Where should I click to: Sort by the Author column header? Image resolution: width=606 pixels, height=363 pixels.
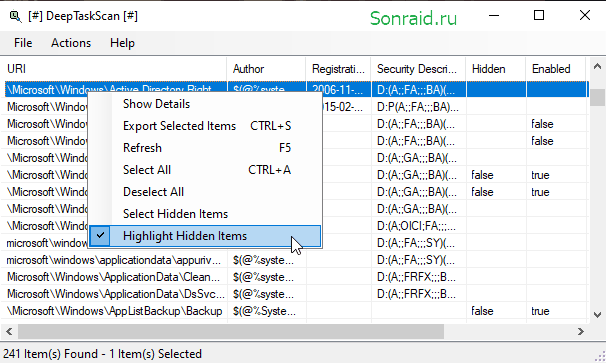[266, 69]
